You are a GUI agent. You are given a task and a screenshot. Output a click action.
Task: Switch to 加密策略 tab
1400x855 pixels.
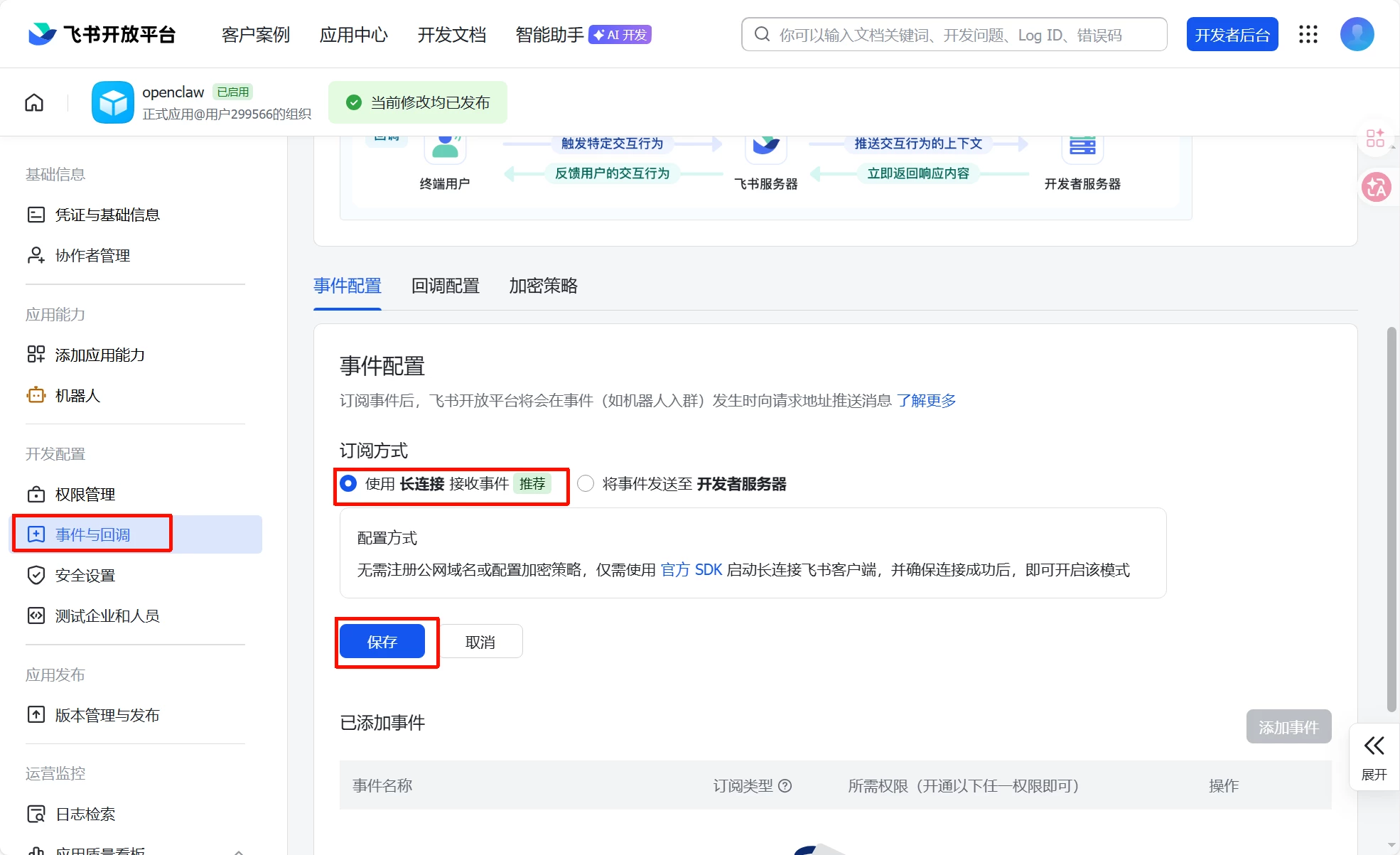coord(543,286)
